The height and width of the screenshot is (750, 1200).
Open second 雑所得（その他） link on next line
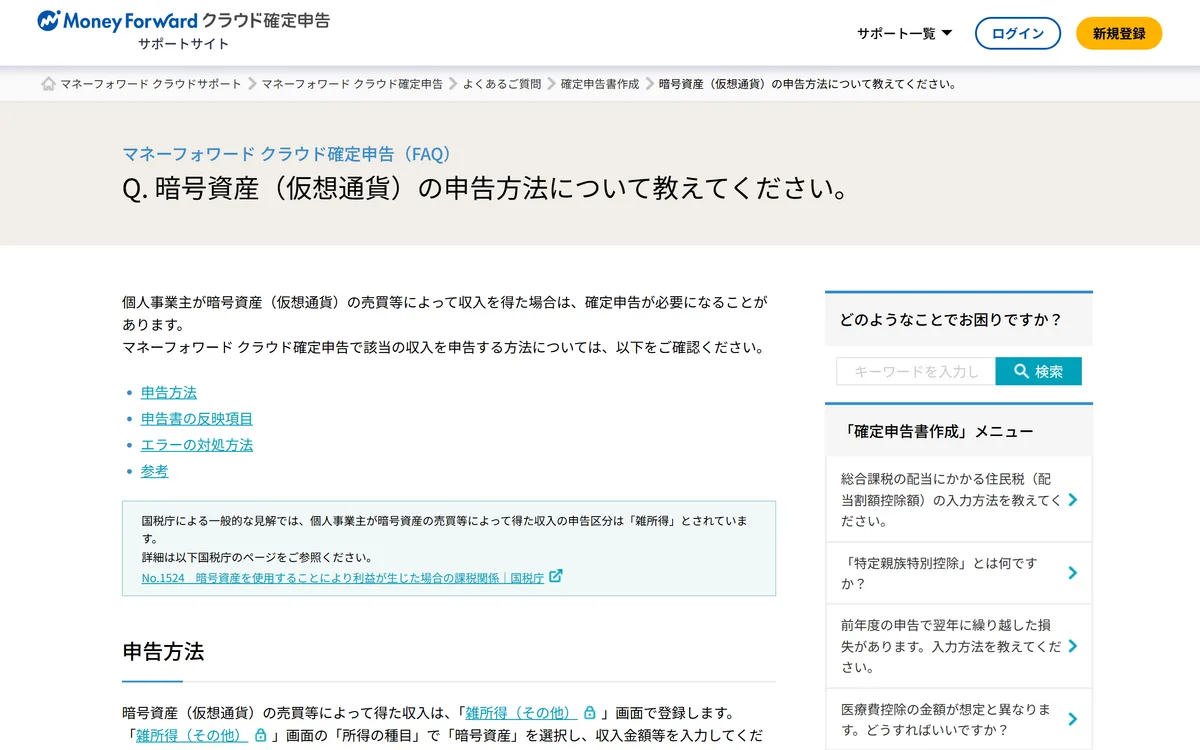[192, 735]
